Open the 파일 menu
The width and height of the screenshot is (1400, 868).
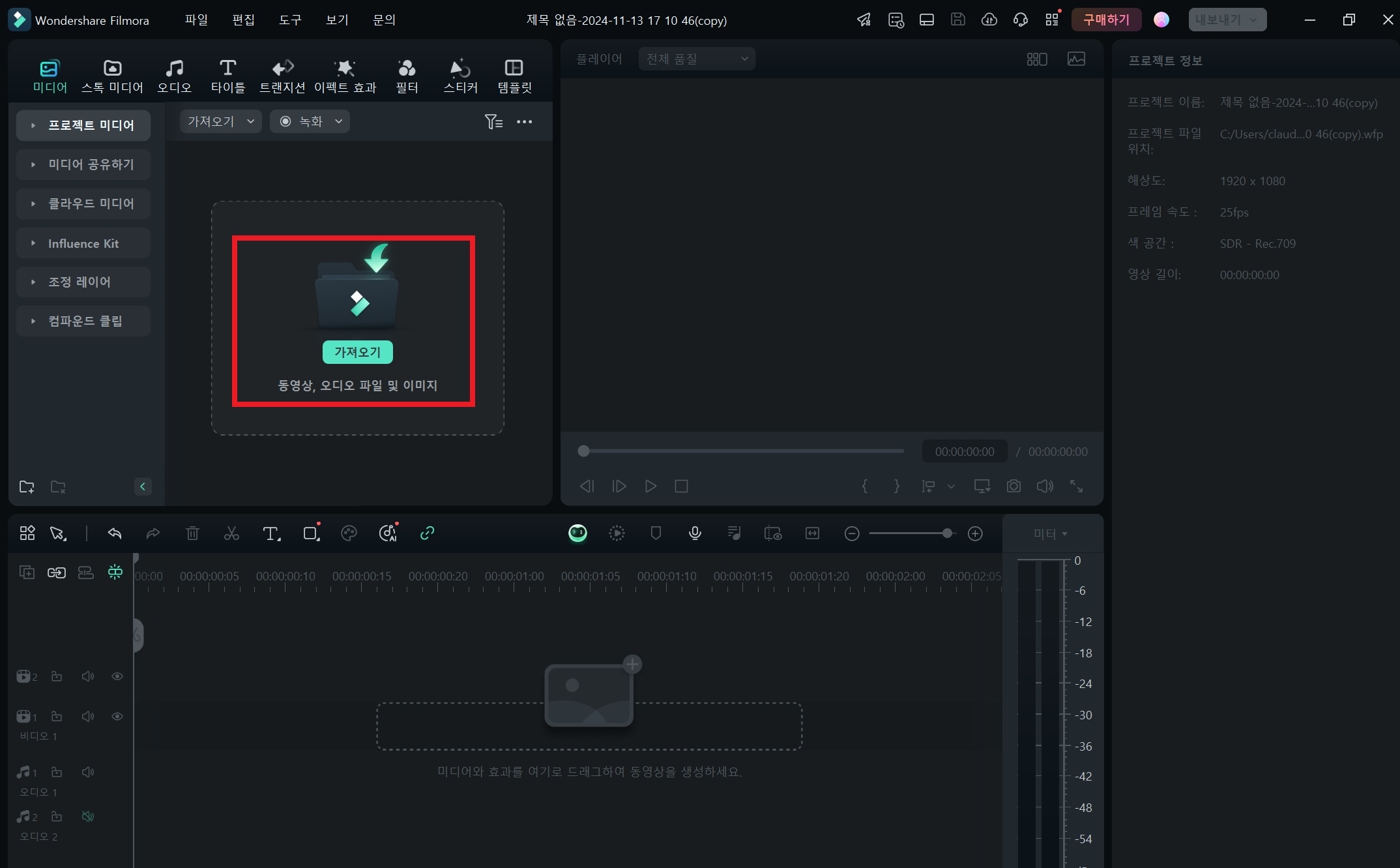pos(196,20)
